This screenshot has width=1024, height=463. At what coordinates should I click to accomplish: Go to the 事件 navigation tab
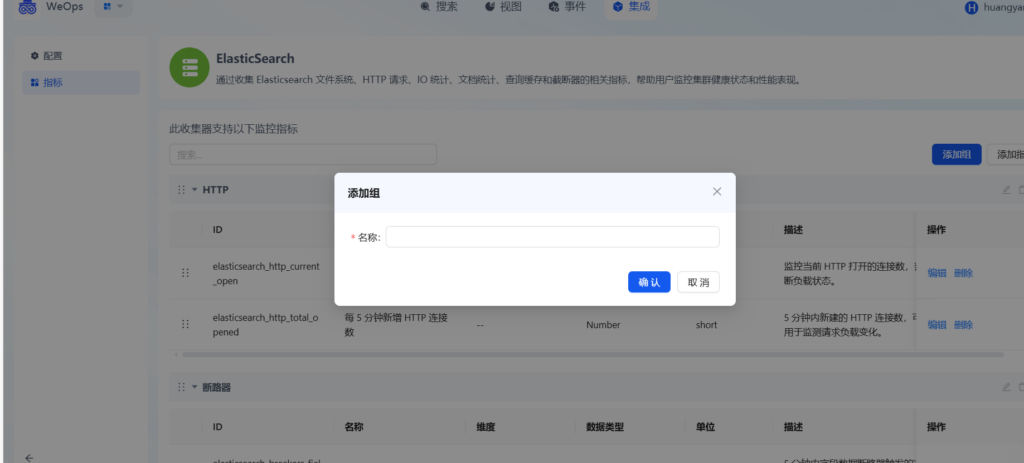point(567,7)
